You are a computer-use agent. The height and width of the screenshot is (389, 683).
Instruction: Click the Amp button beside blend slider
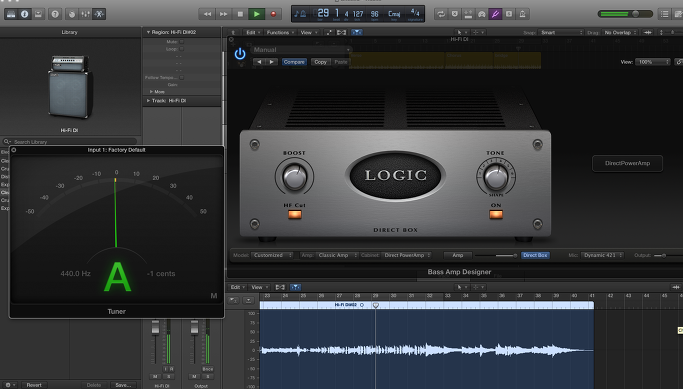(457, 255)
